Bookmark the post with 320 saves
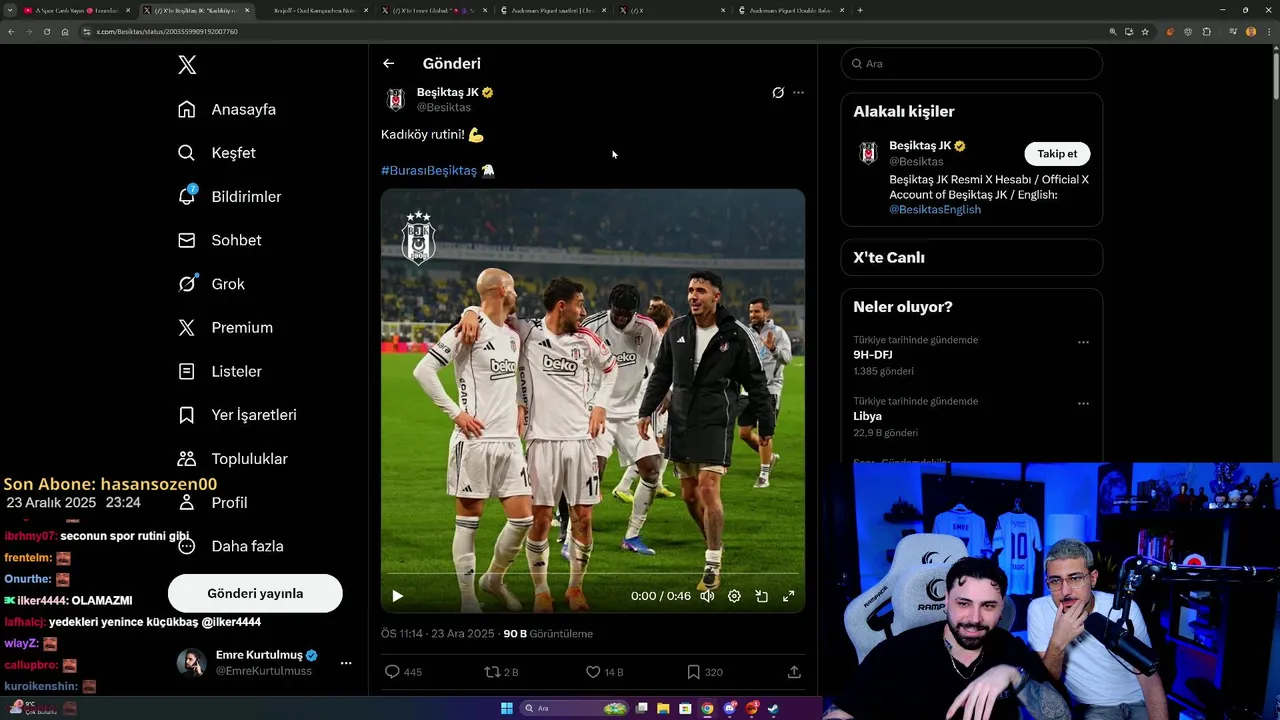The height and width of the screenshot is (720, 1280). coord(704,672)
